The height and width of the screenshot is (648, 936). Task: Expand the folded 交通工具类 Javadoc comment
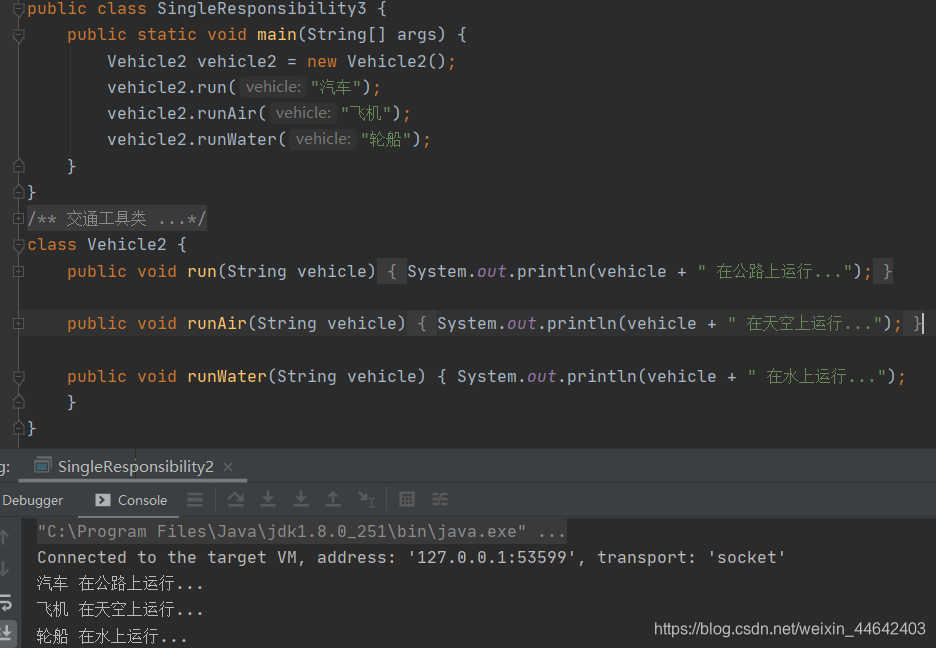(x=19, y=219)
